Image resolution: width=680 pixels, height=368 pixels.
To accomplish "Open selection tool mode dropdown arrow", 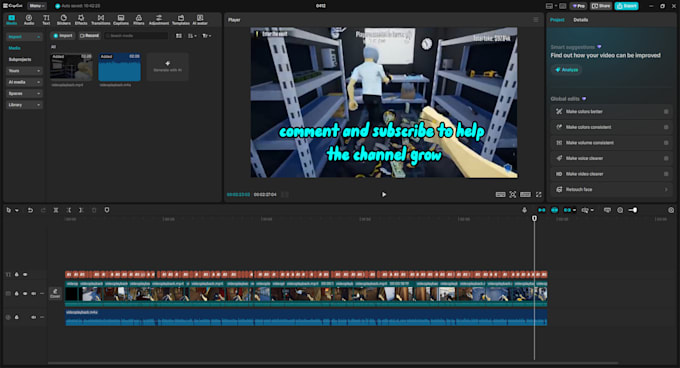I will [17, 210].
